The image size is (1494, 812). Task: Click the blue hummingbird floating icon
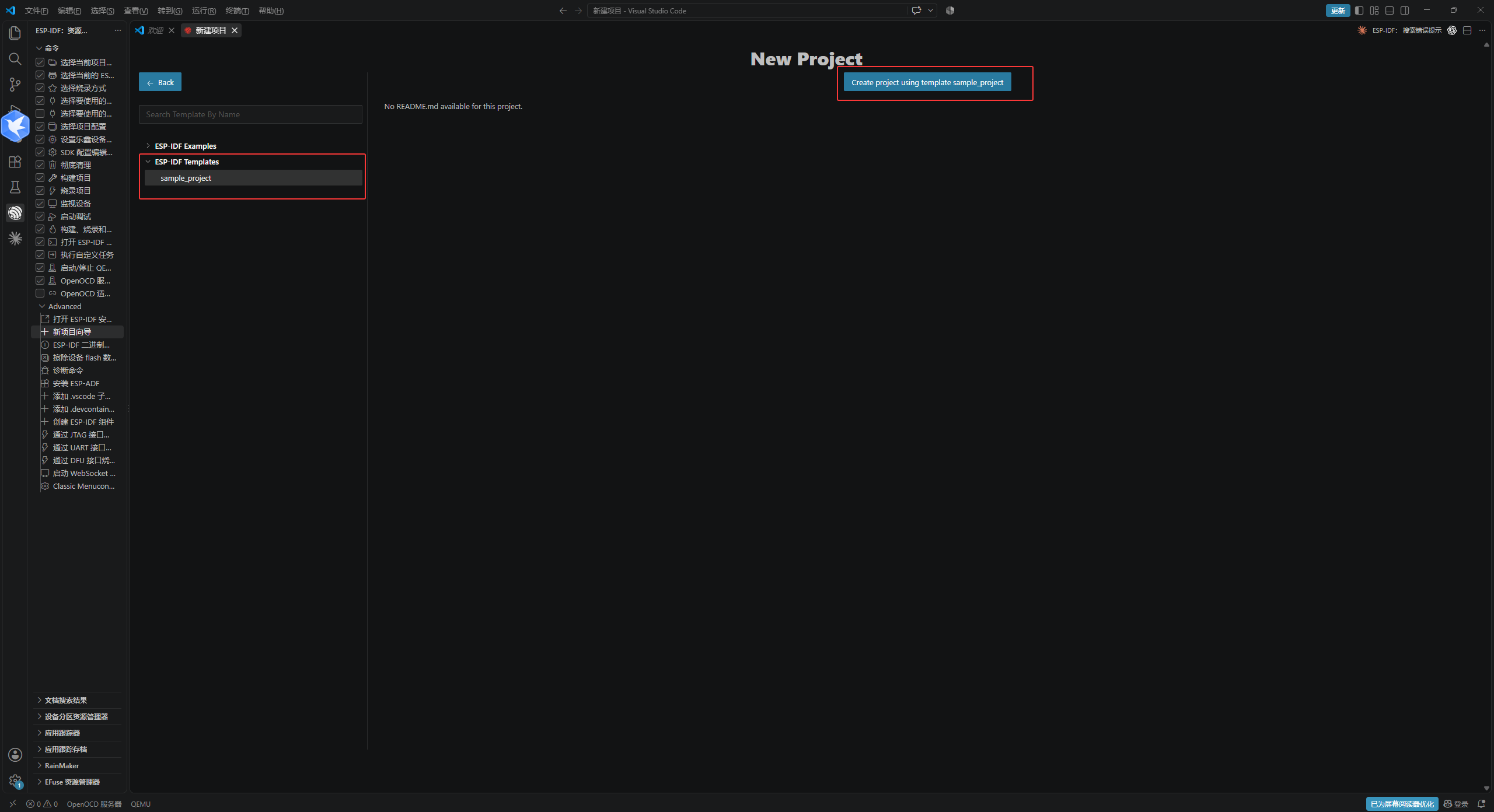[x=16, y=126]
